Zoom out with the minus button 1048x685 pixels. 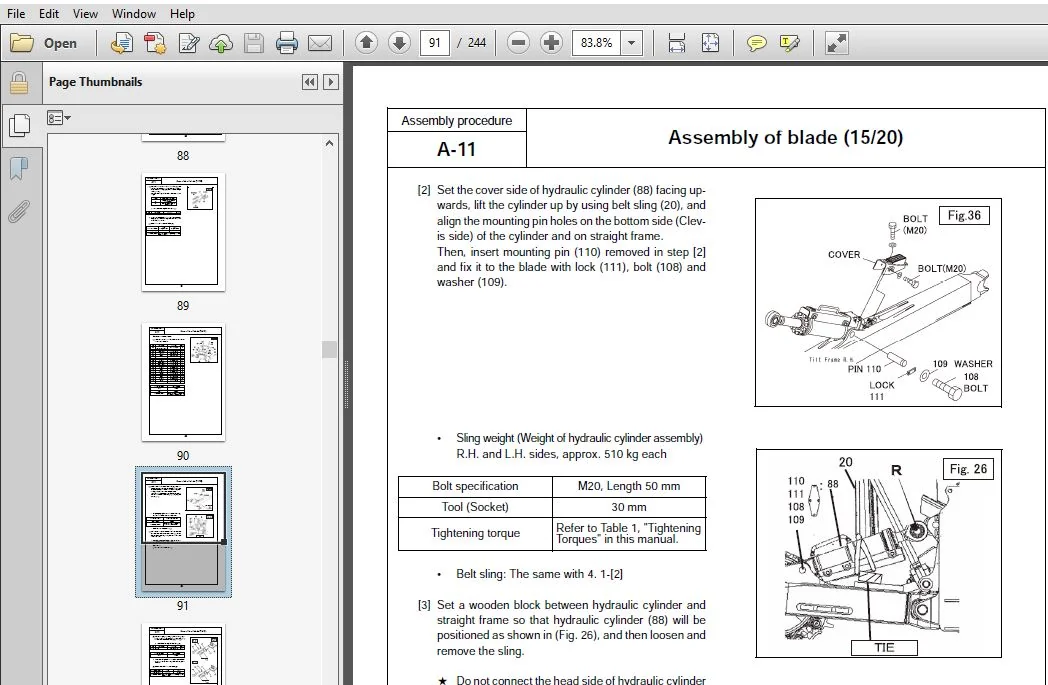tap(518, 43)
